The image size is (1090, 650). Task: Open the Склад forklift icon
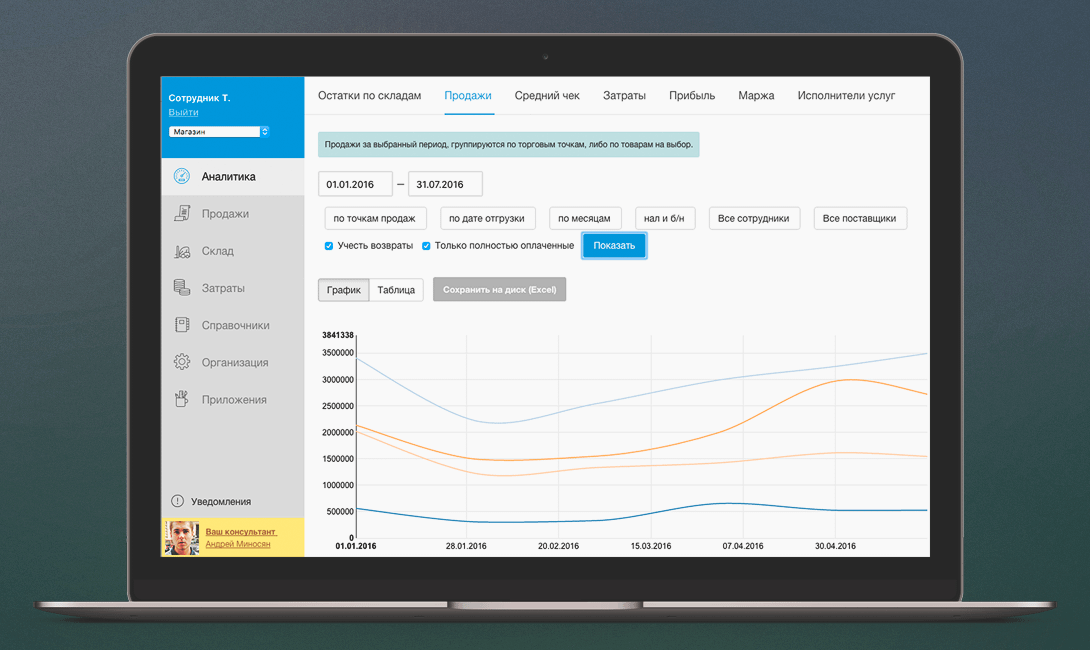coord(181,251)
